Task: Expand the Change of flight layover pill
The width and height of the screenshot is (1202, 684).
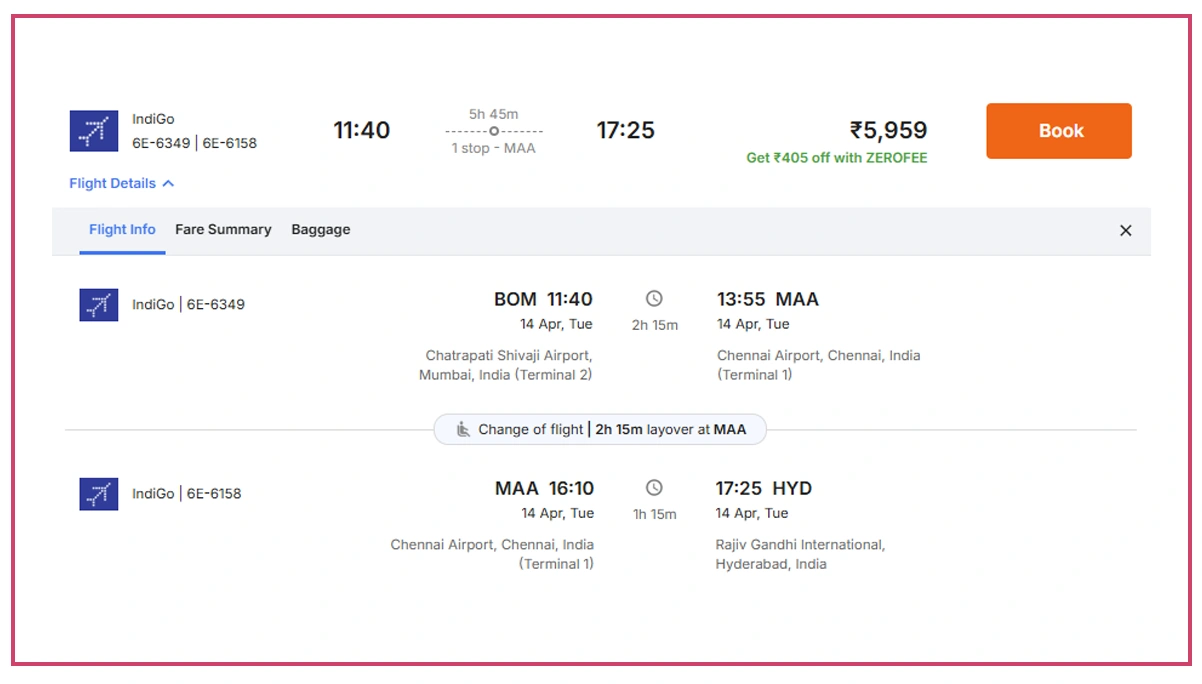Action: (x=600, y=429)
